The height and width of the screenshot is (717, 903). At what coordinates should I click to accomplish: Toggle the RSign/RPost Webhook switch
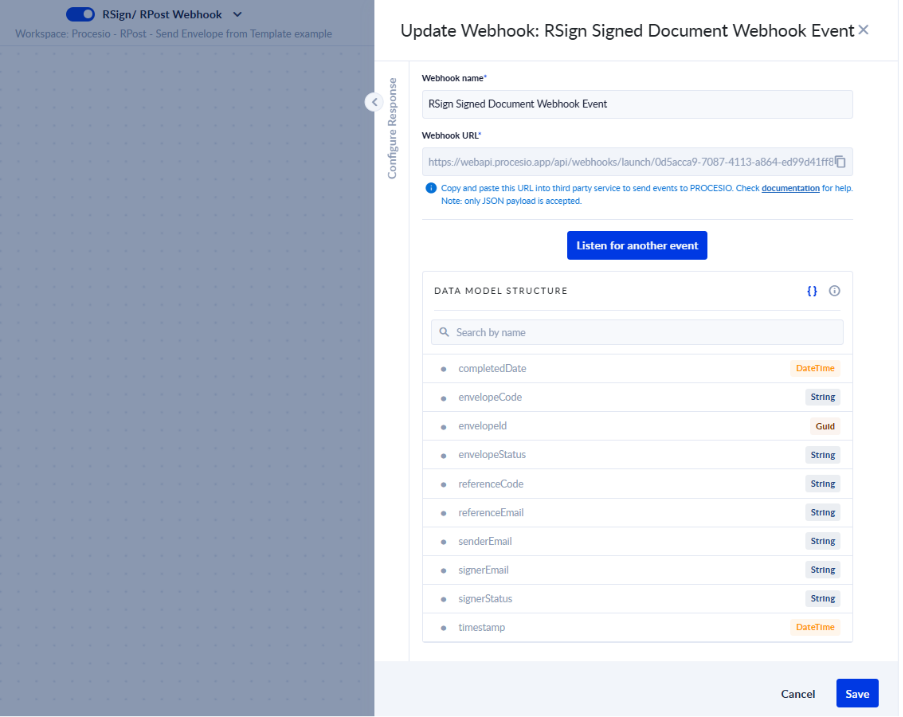(x=80, y=14)
